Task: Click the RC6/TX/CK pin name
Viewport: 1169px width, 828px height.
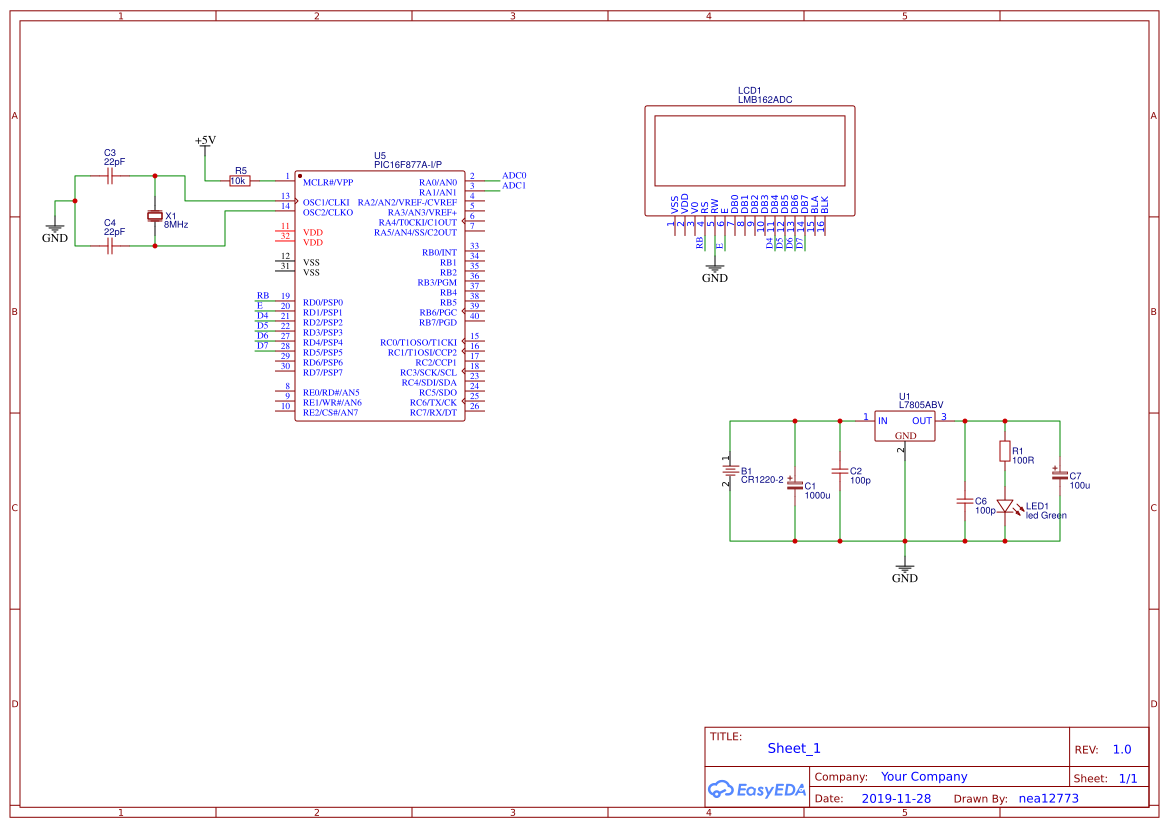Action: (x=433, y=402)
